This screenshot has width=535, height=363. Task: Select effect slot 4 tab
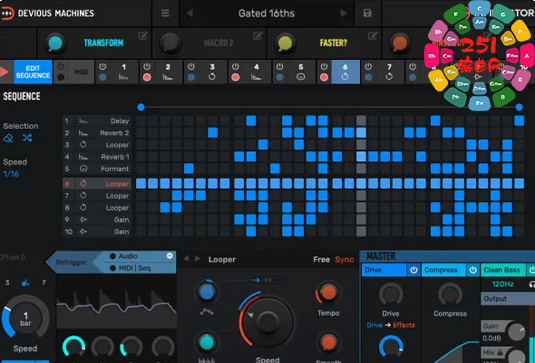point(257,72)
